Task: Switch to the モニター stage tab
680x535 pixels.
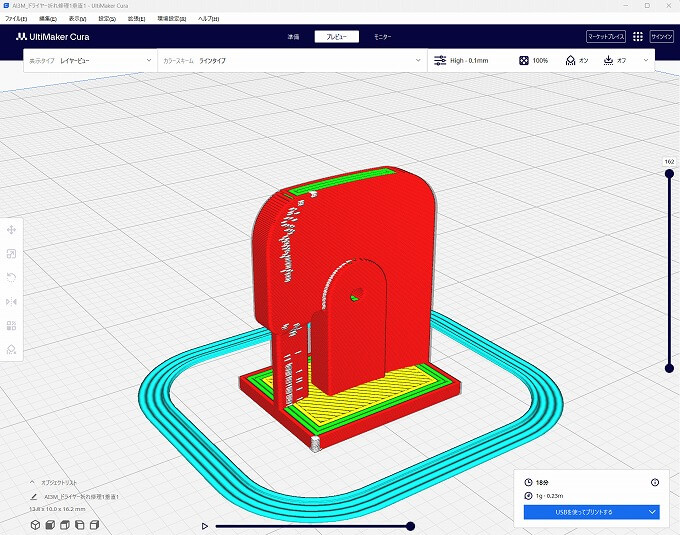Action: click(383, 37)
